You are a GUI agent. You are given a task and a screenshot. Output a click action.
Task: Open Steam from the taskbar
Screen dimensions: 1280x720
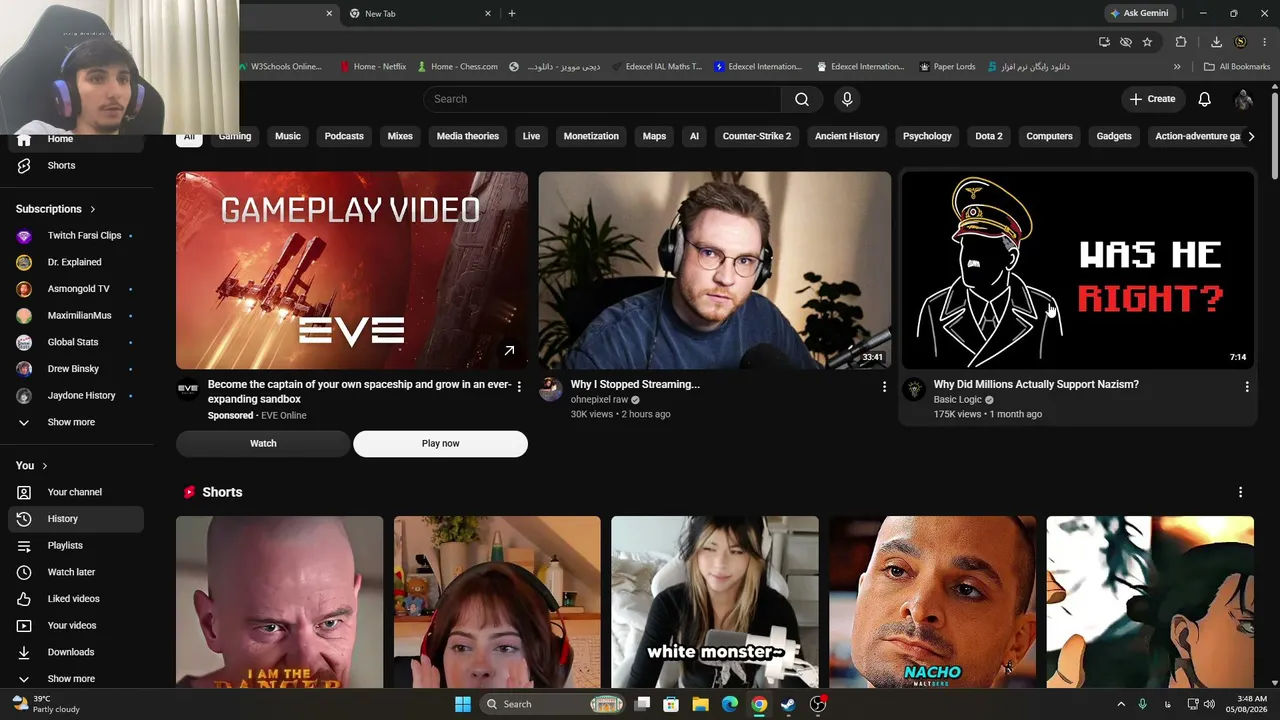788,704
